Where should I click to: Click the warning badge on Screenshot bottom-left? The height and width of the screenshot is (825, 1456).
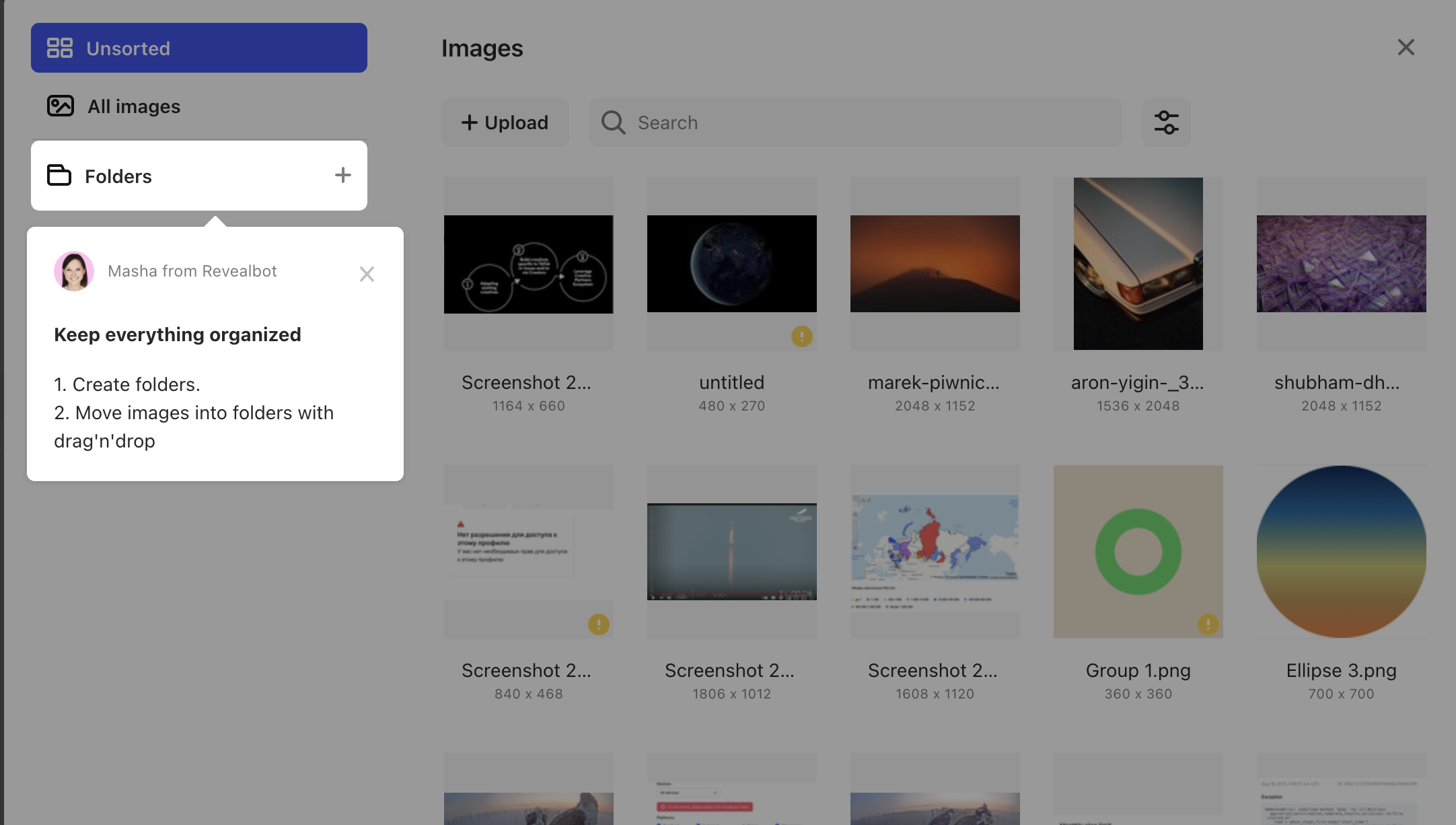click(x=599, y=624)
